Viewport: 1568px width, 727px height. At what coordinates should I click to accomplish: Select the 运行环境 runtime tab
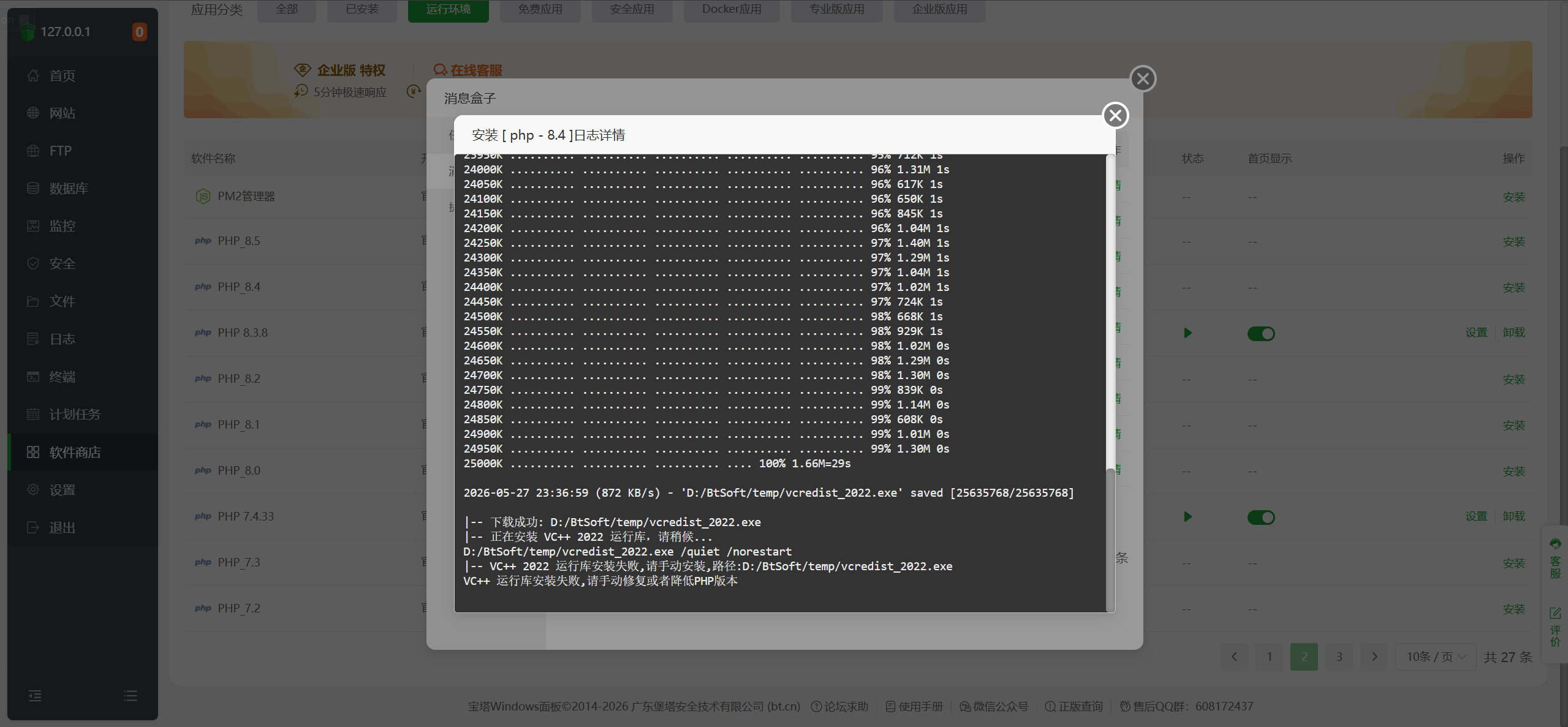[x=449, y=10]
